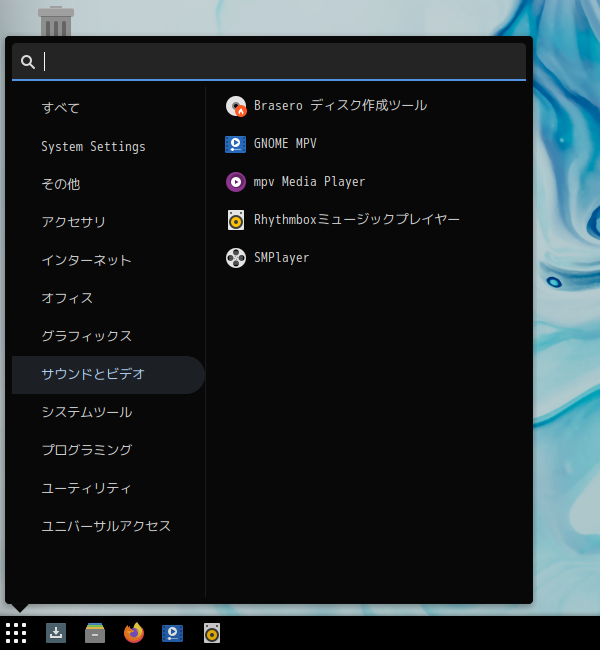
Task: Open the file manager icon in the taskbar
Action: pyautogui.click(x=95, y=633)
